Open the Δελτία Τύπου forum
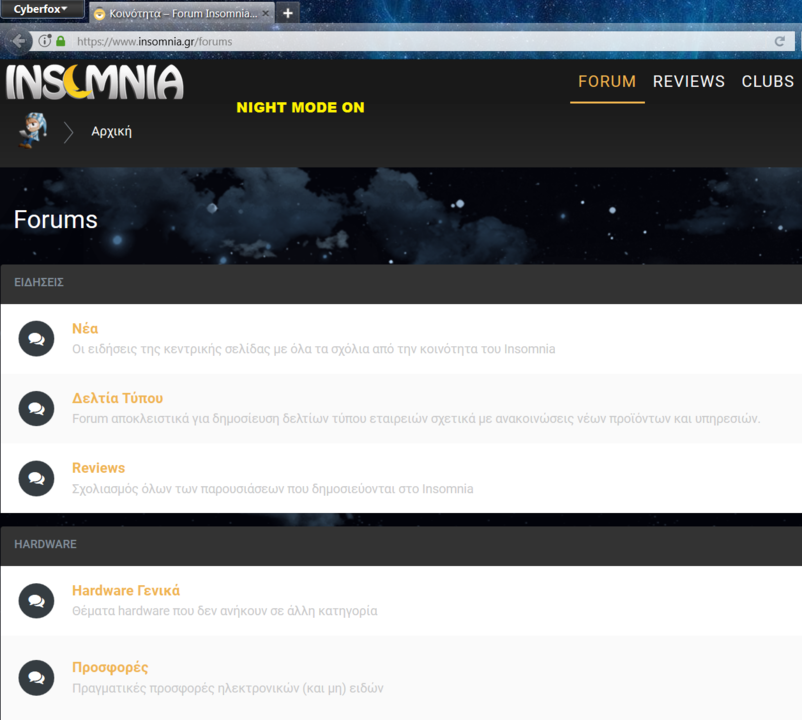802x720 pixels. [118, 398]
